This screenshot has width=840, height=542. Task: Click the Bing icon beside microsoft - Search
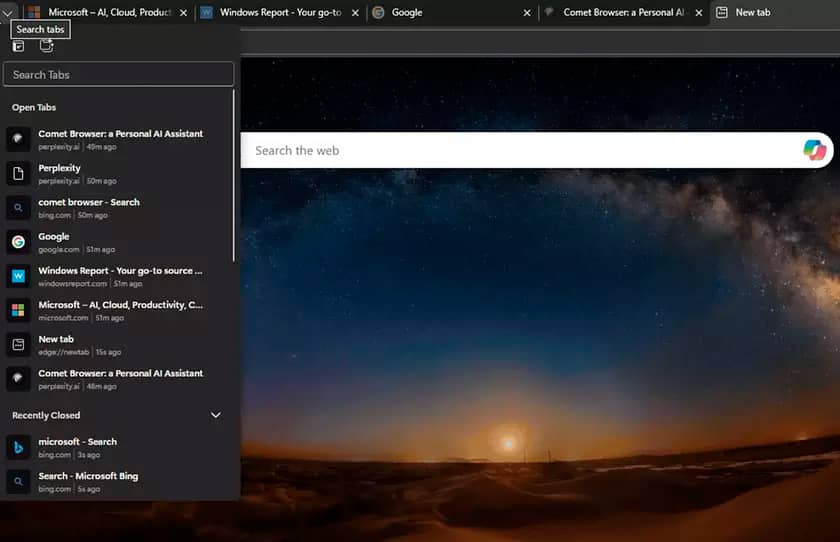point(18,447)
